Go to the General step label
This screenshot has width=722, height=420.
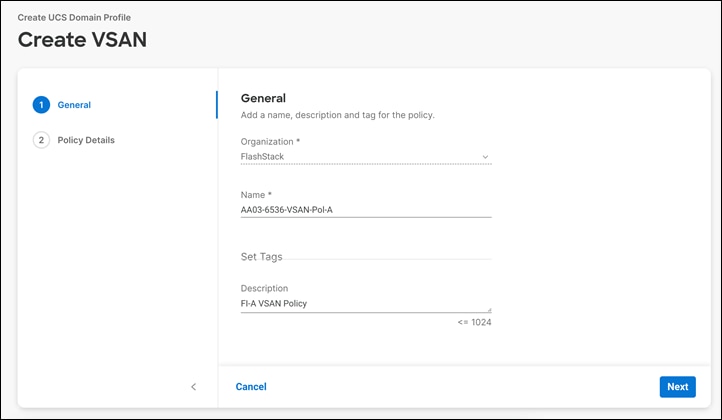point(74,105)
